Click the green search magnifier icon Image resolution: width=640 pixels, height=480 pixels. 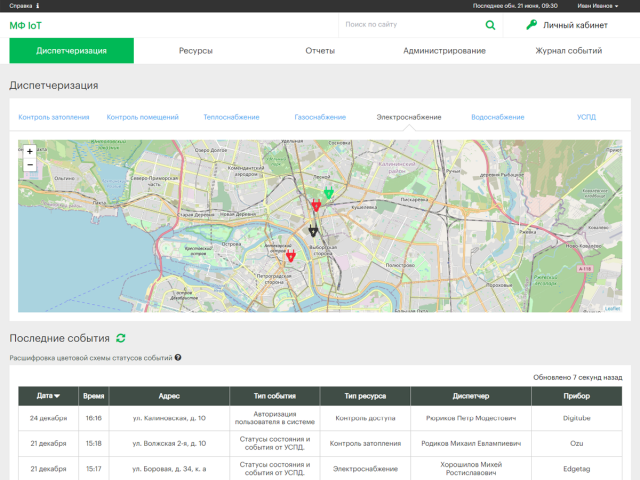[x=490, y=25]
